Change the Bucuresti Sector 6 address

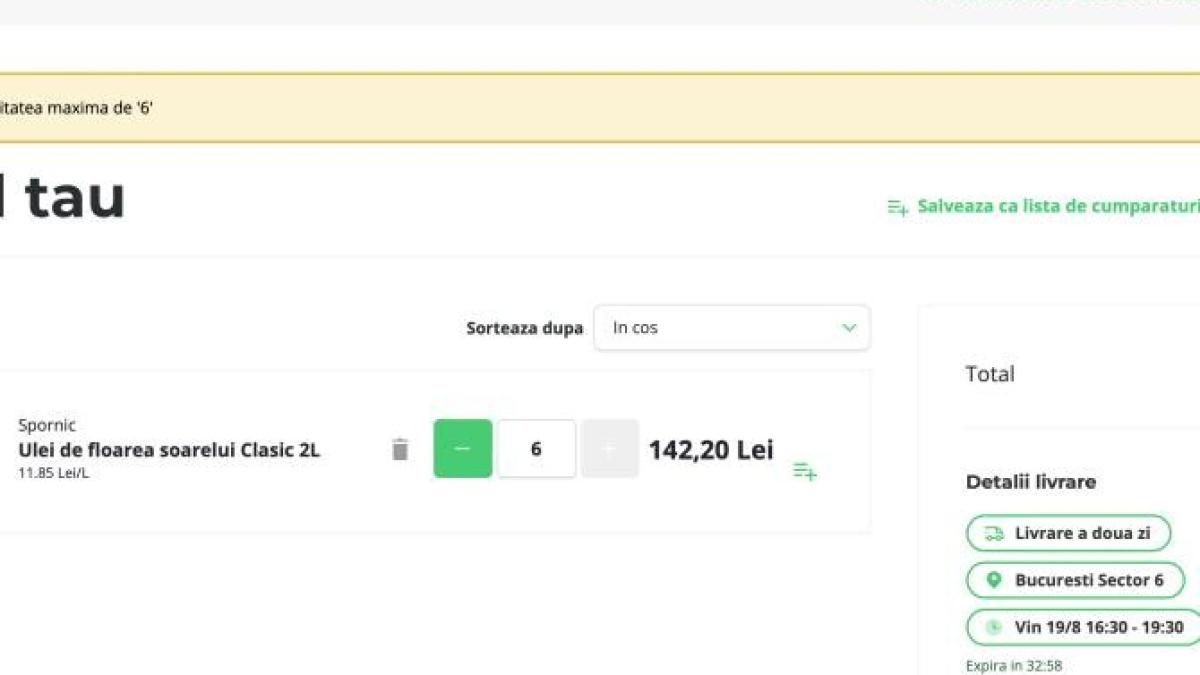(x=1088, y=580)
